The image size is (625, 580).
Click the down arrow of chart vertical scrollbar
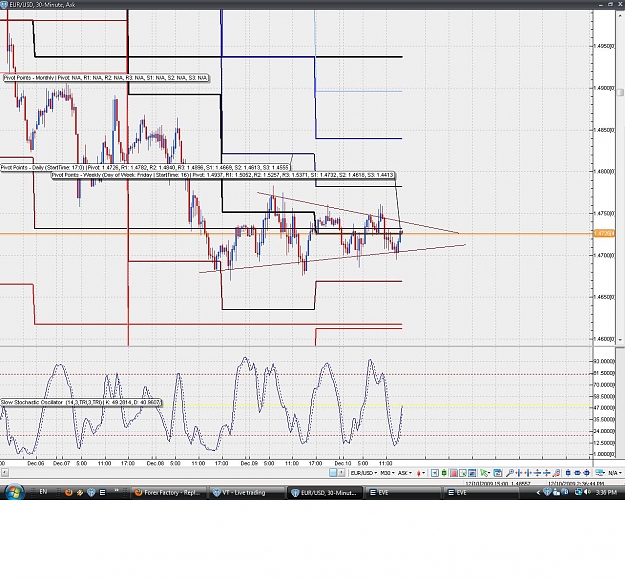[x=620, y=340]
